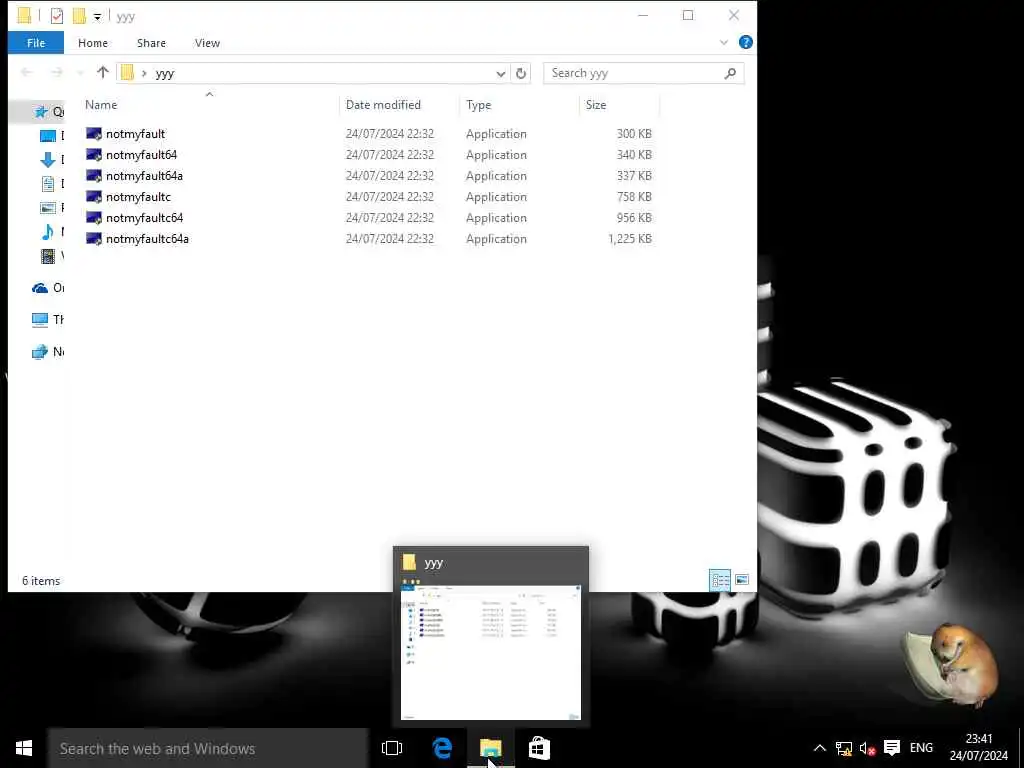Select the notmyfaultc file icon
Viewport: 1024px width, 768px height.
(x=94, y=197)
